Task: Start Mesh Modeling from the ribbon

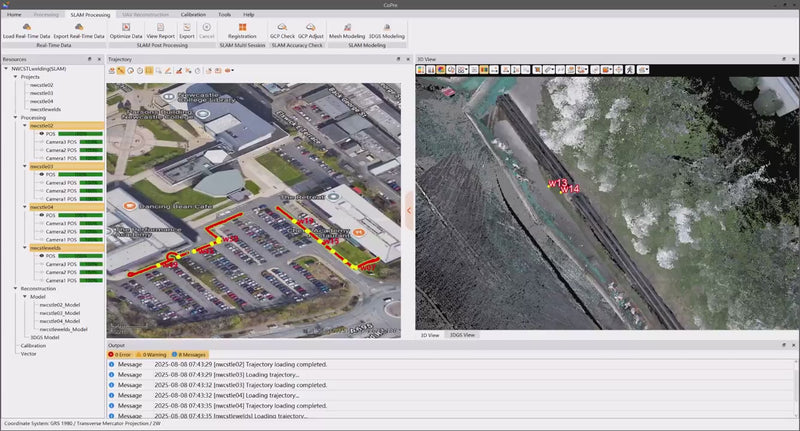Action: click(346, 26)
